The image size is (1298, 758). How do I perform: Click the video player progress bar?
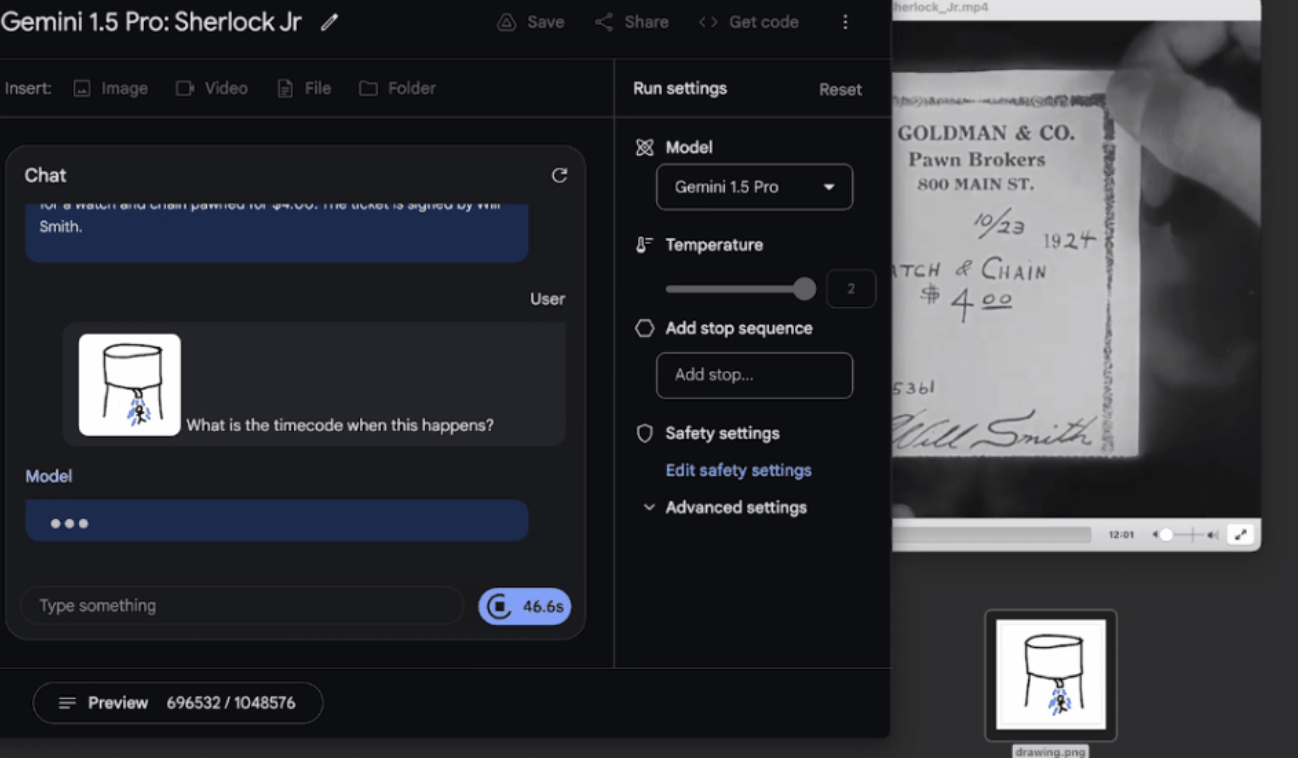pyautogui.click(x=991, y=535)
